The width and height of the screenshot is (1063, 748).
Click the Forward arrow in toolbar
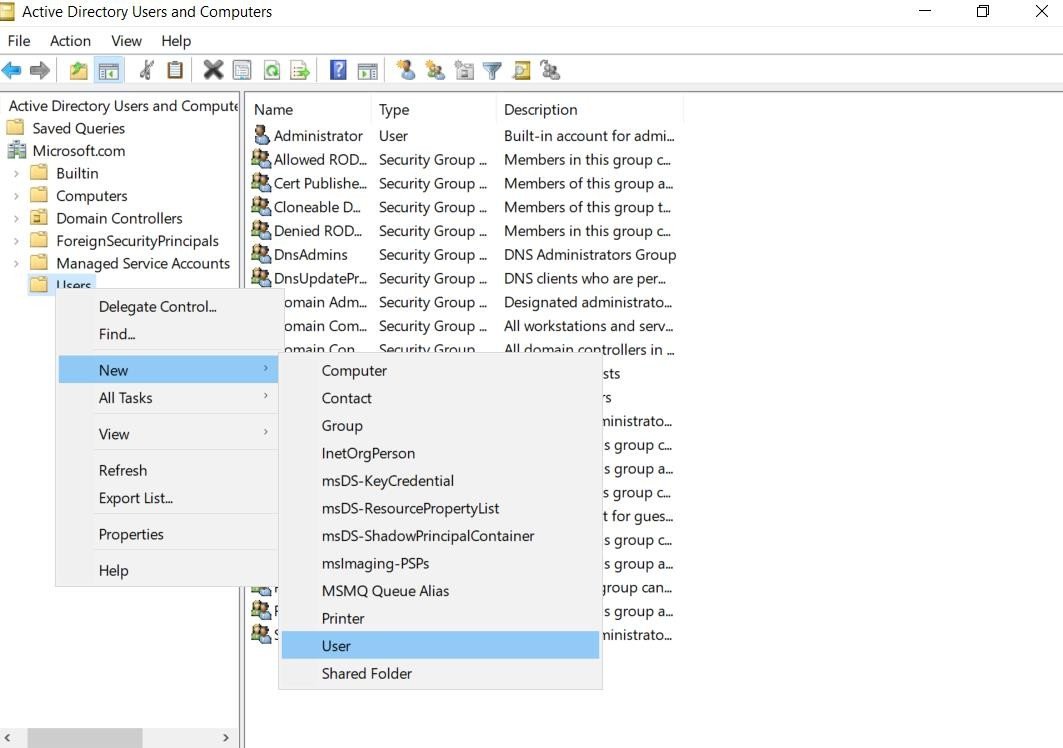click(40, 70)
